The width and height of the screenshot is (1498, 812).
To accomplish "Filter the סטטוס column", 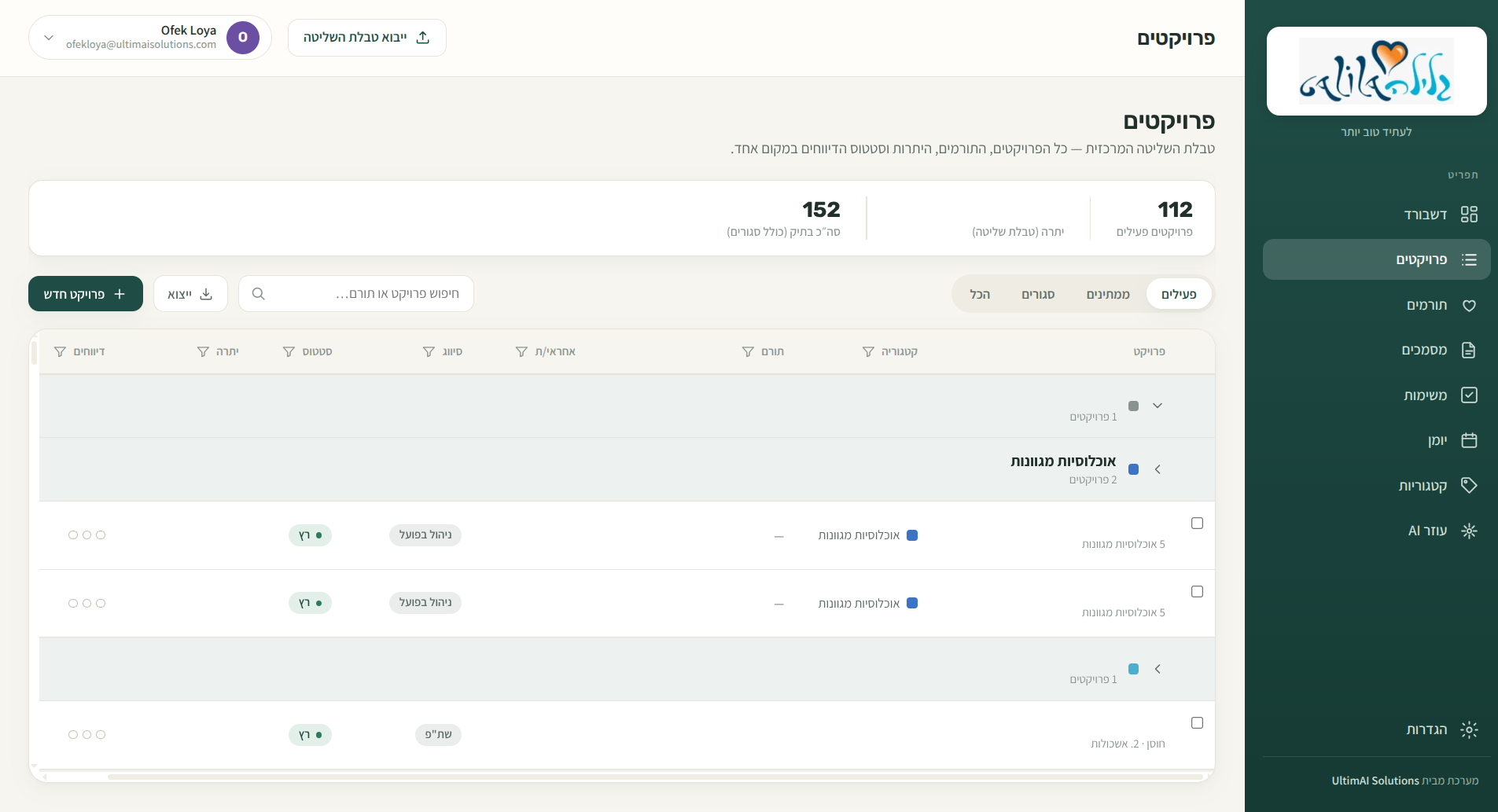I will click(289, 351).
